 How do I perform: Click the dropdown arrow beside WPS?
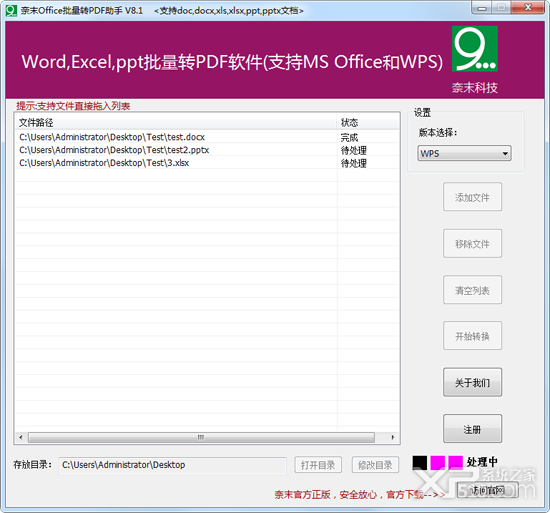[x=505, y=154]
